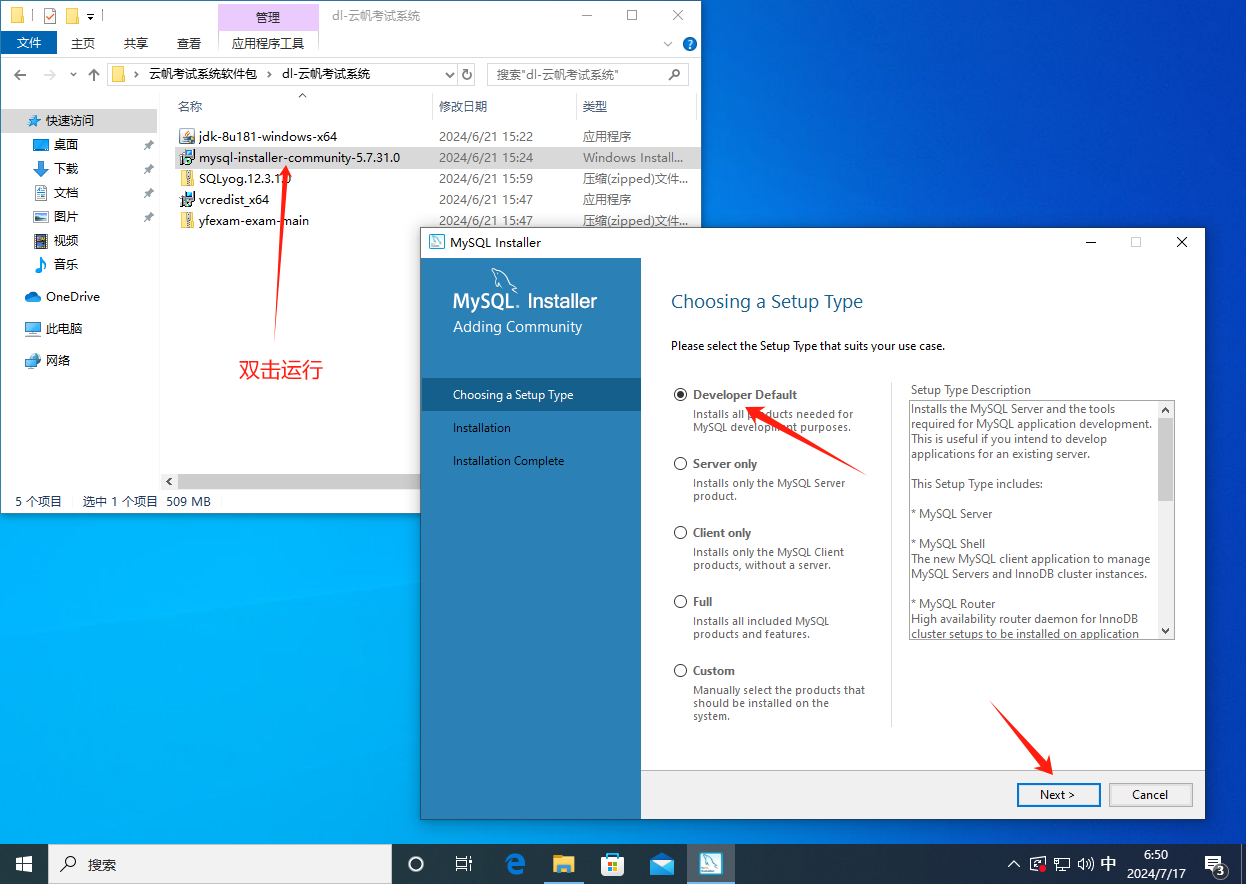Select Custom setup type radio button
Viewport: 1246px width, 884px height.
681,671
